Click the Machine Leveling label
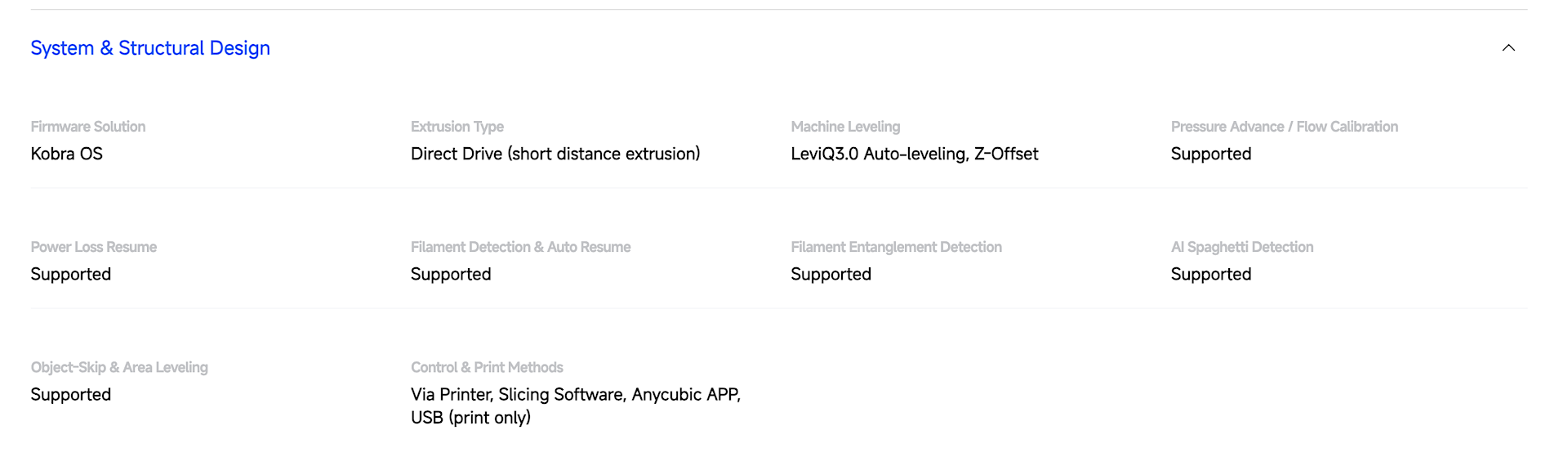This screenshot has width=1568, height=466. point(845,127)
